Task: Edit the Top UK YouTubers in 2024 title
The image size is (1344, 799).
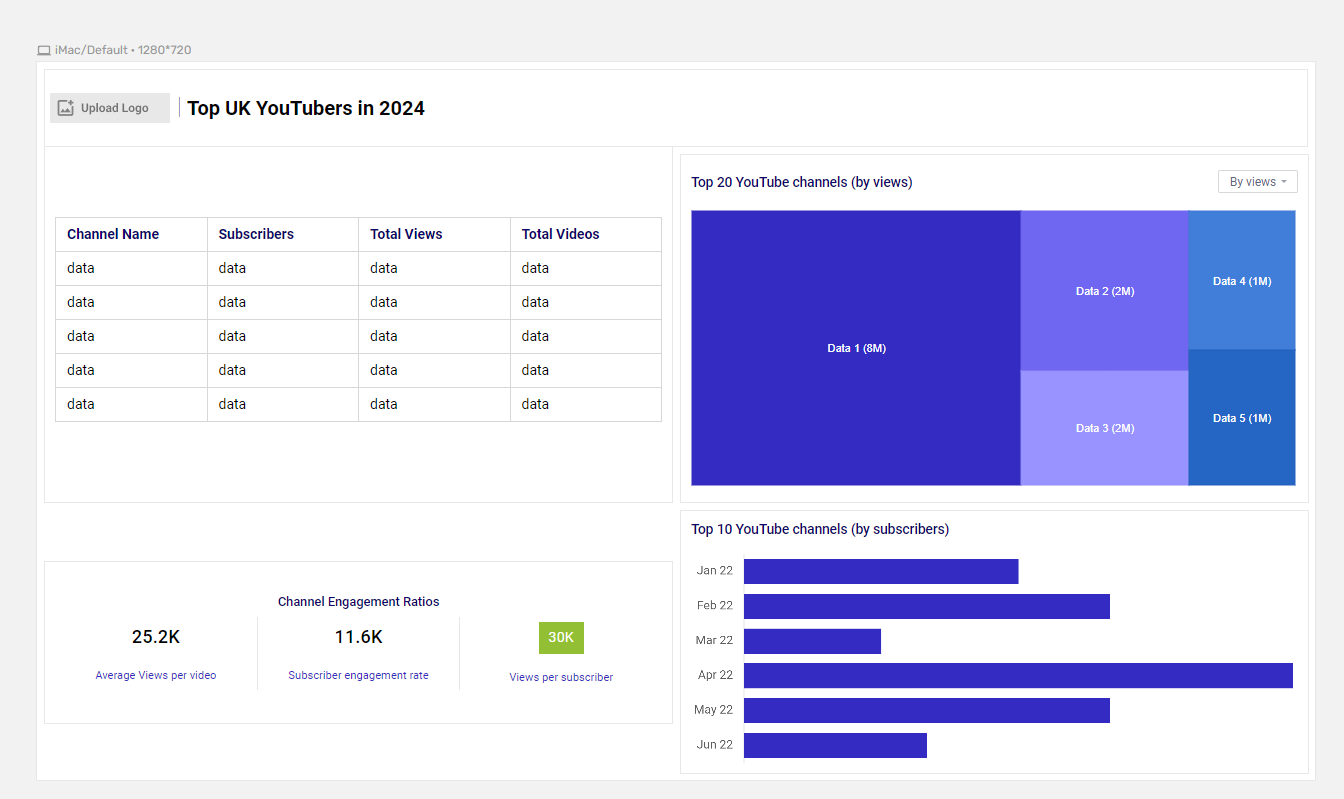Action: 306,108
